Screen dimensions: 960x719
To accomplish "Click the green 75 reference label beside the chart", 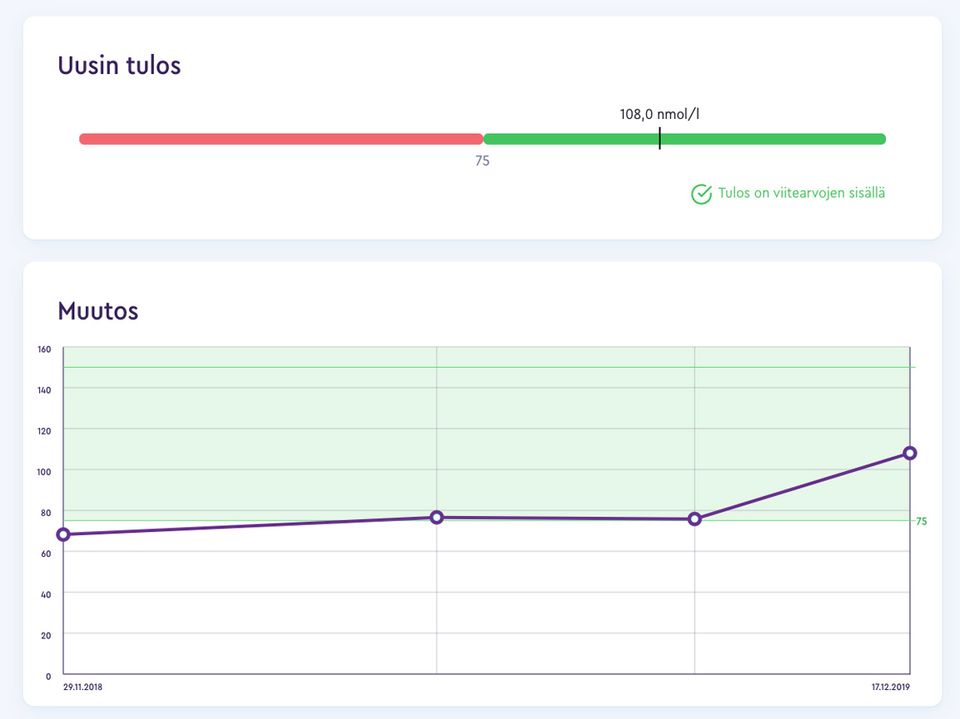I will (x=921, y=521).
